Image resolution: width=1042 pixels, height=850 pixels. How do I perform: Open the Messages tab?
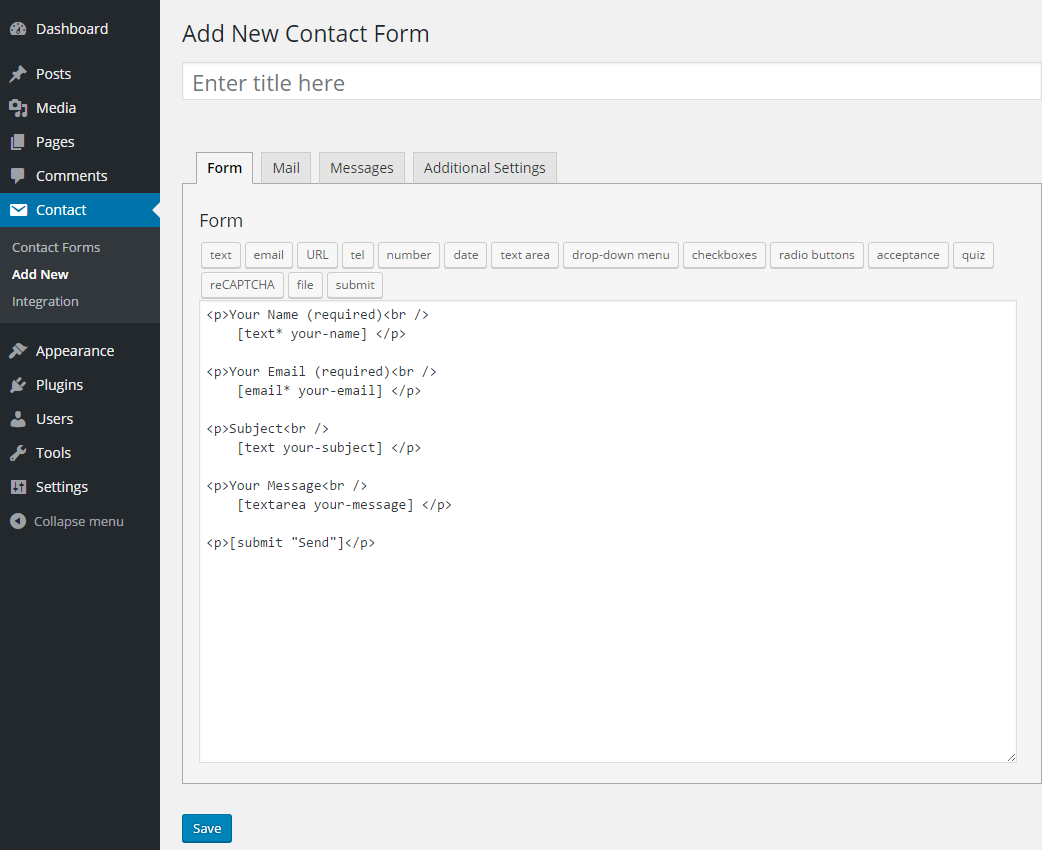pyautogui.click(x=361, y=167)
